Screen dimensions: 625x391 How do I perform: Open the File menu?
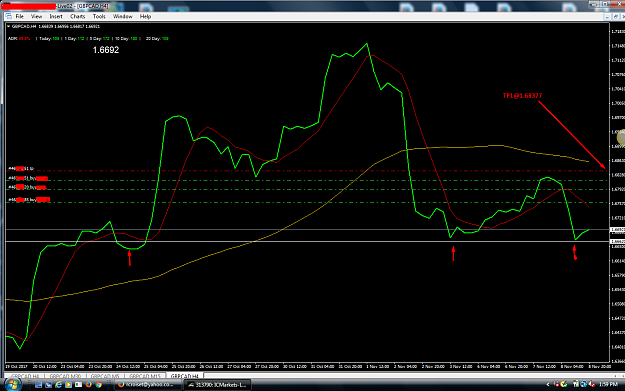tap(19, 16)
